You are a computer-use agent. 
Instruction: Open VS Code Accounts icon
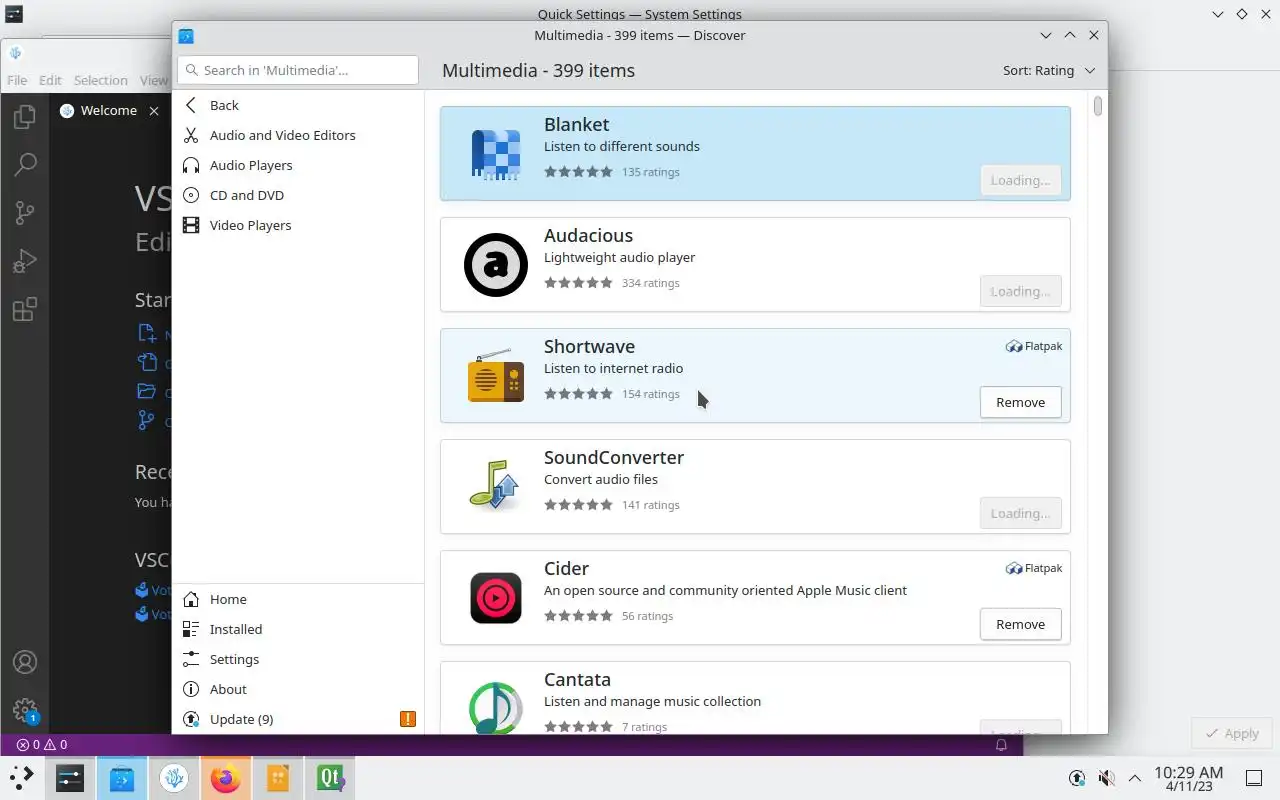tap(25, 662)
